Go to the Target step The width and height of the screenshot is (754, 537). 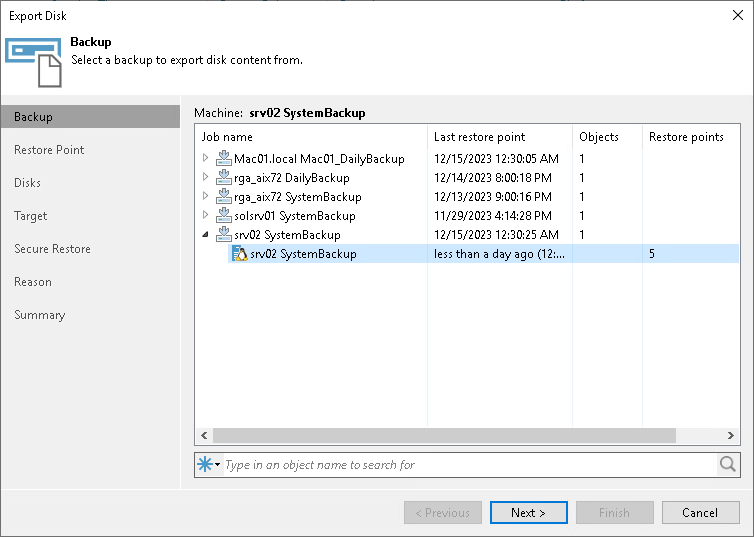click(x=31, y=216)
